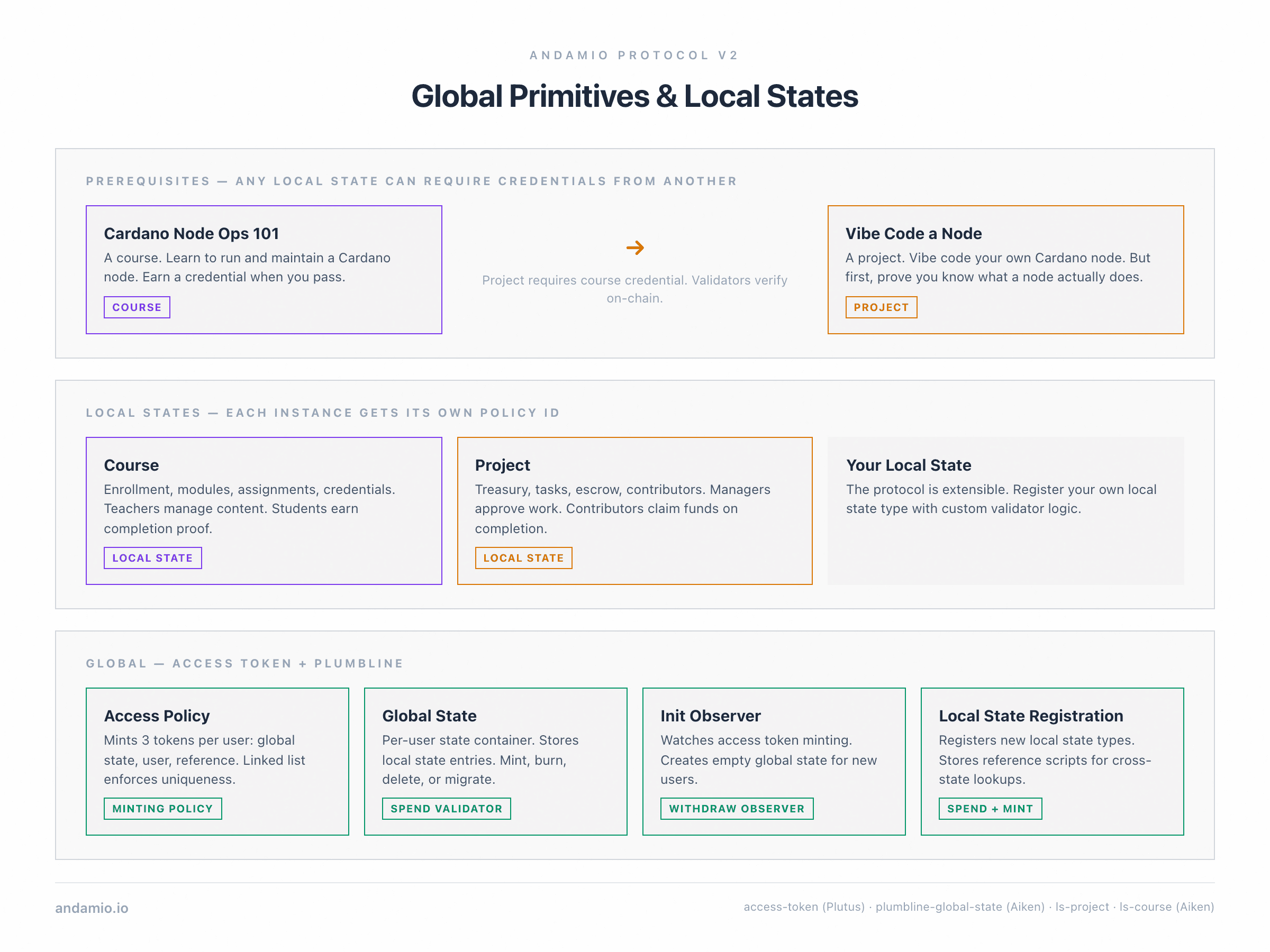
Task: Click the orange arrow between prerequisite cards
Action: click(x=635, y=248)
